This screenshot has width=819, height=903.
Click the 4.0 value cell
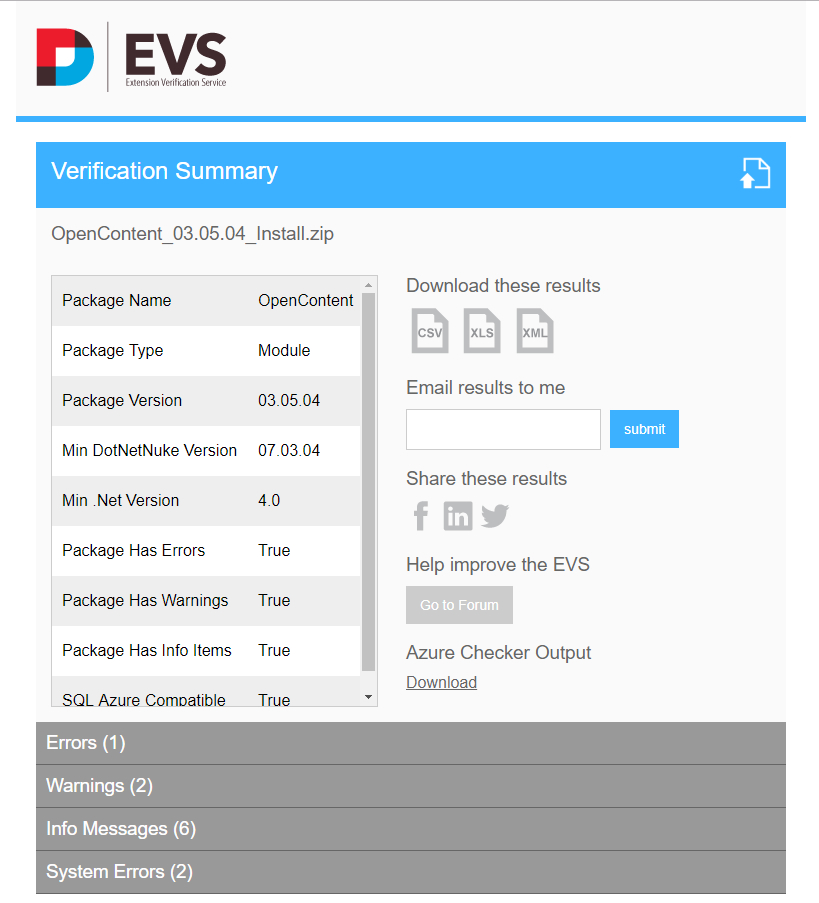(x=269, y=500)
